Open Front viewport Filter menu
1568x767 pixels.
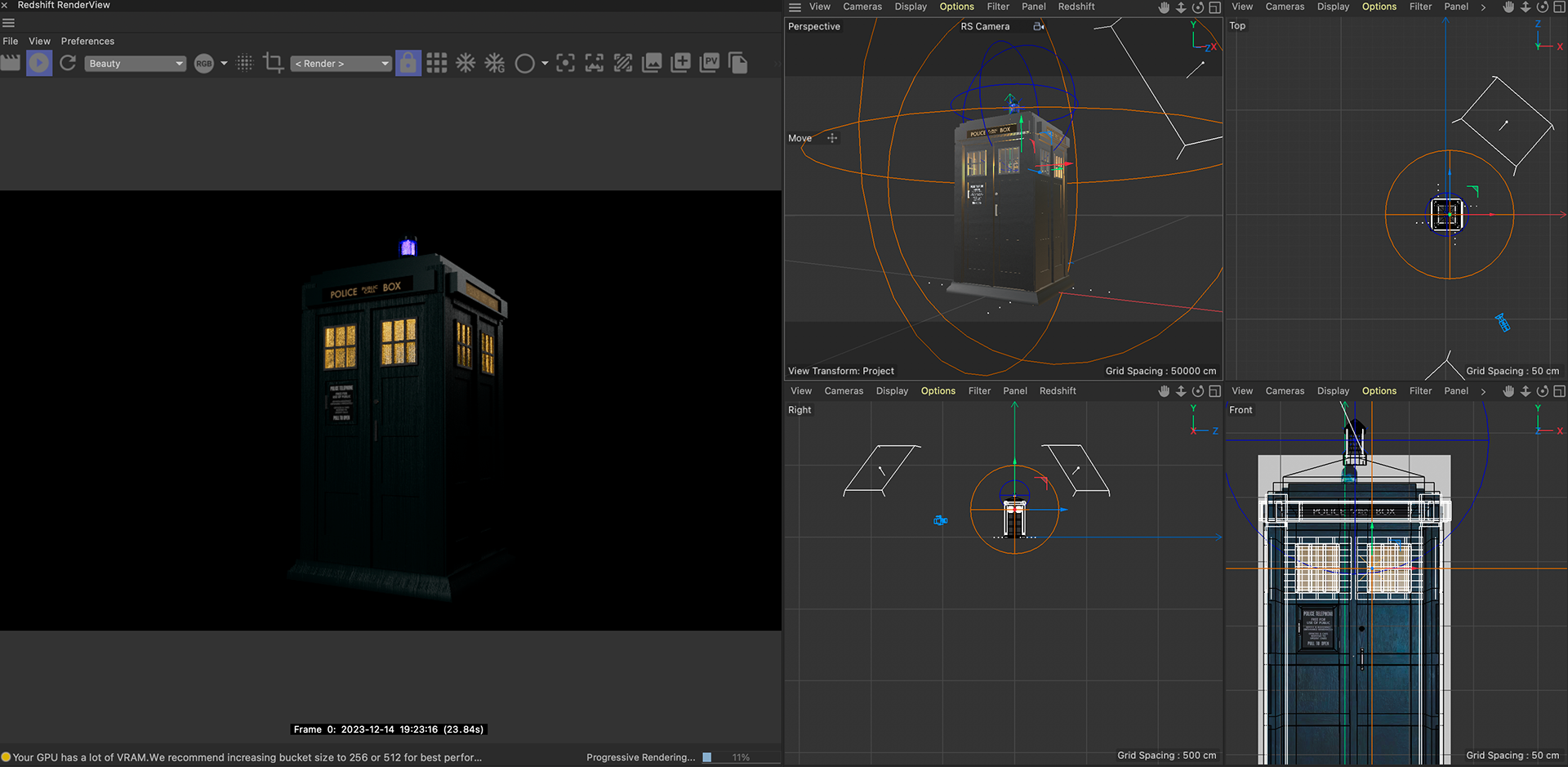[1420, 391]
